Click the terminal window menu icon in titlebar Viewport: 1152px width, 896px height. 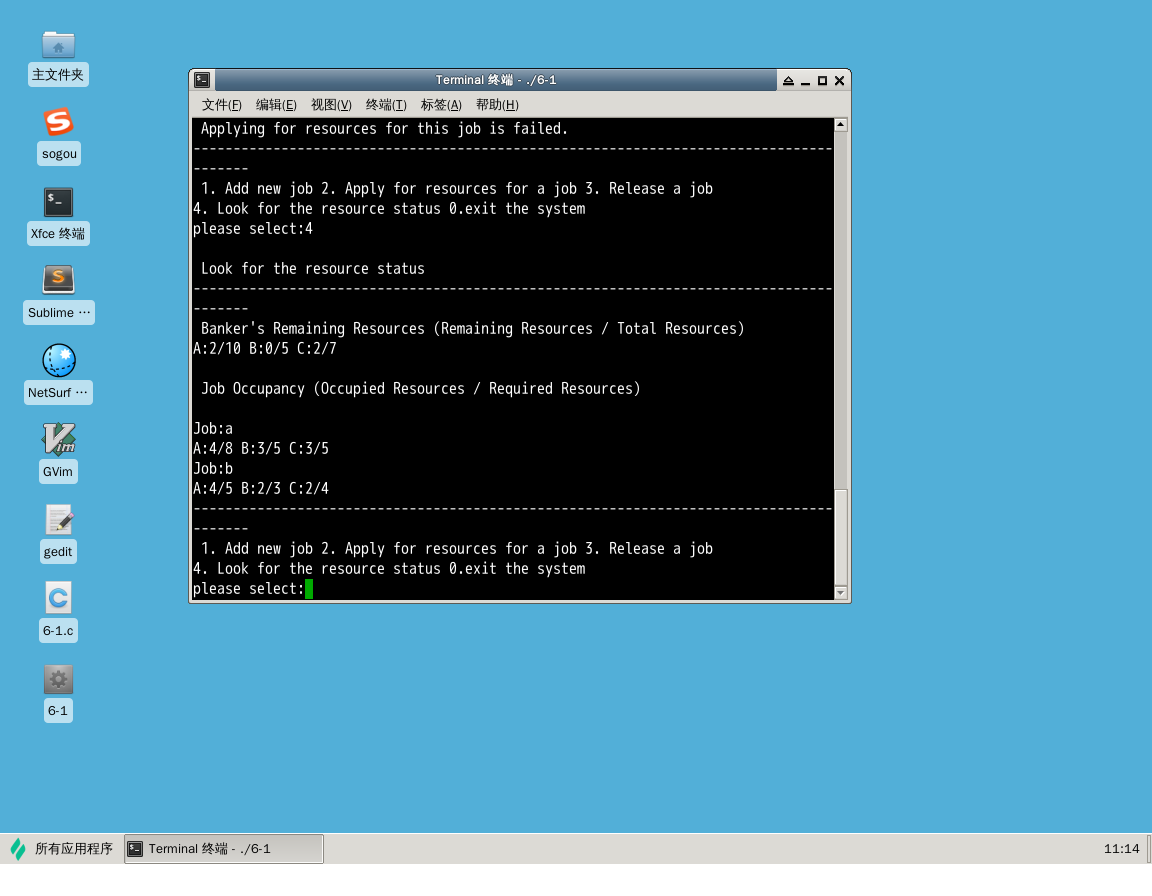point(202,80)
